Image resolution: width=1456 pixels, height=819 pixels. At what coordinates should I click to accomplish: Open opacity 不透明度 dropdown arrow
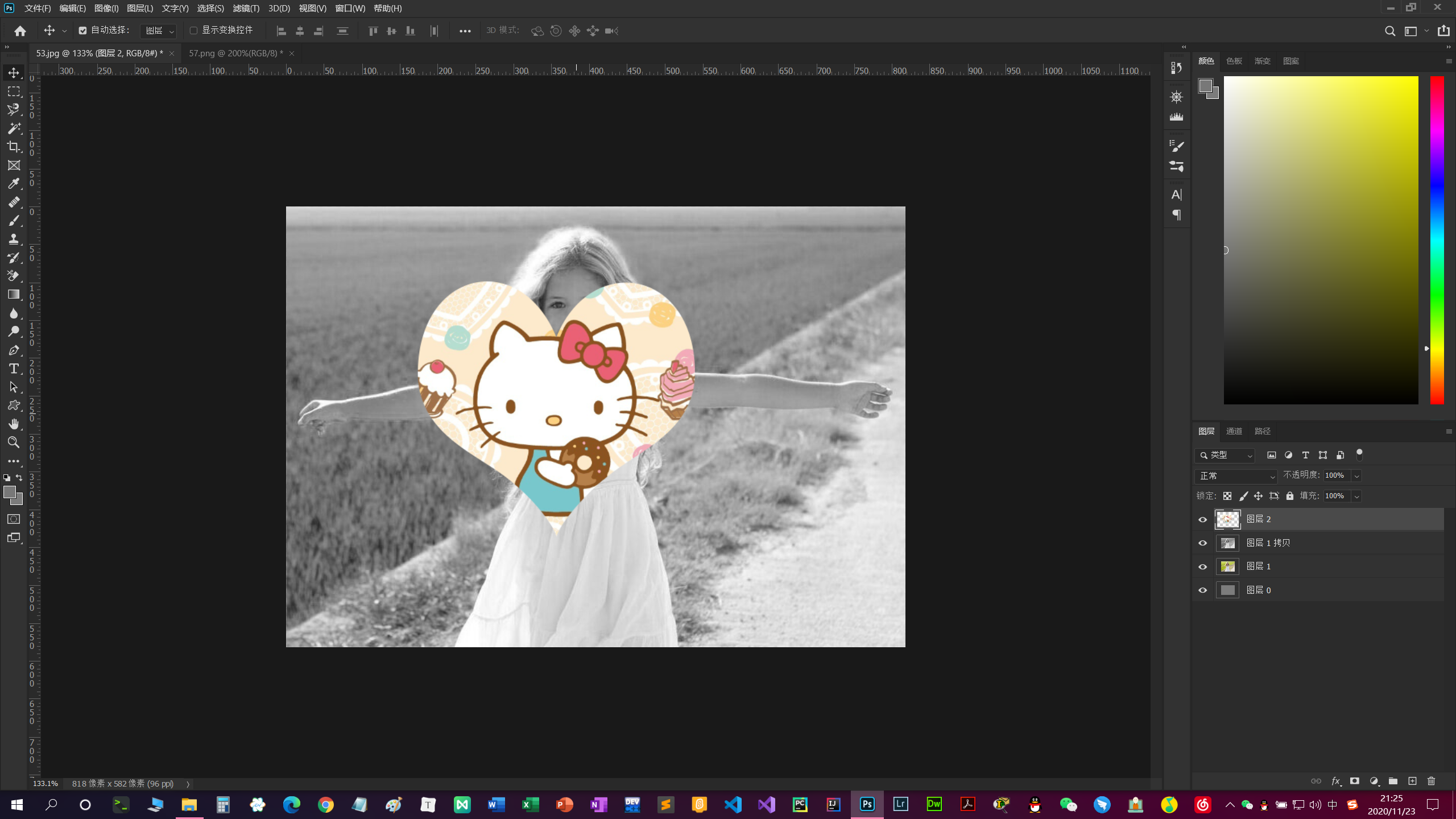1356,475
